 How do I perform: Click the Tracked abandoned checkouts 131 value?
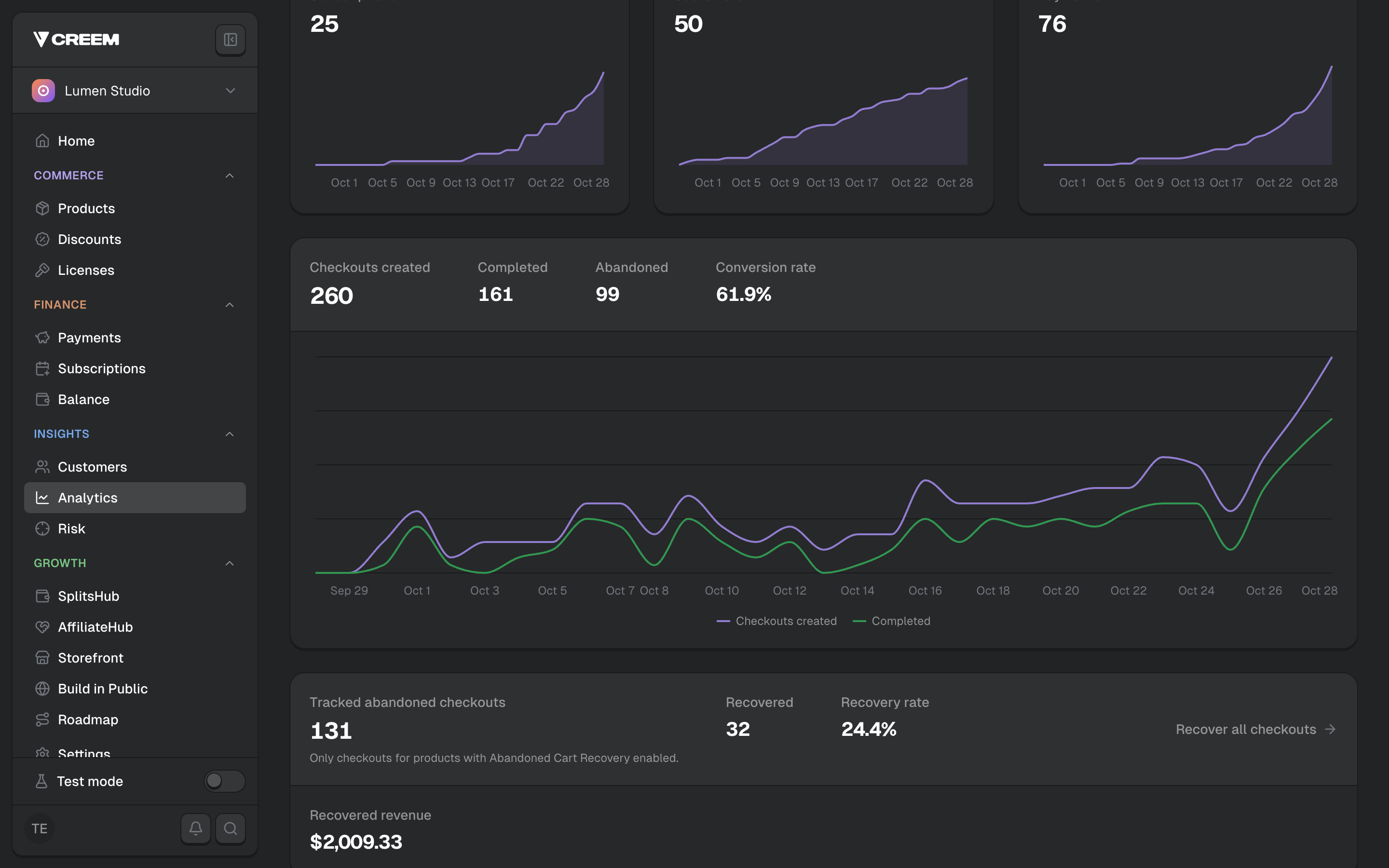pos(330,731)
